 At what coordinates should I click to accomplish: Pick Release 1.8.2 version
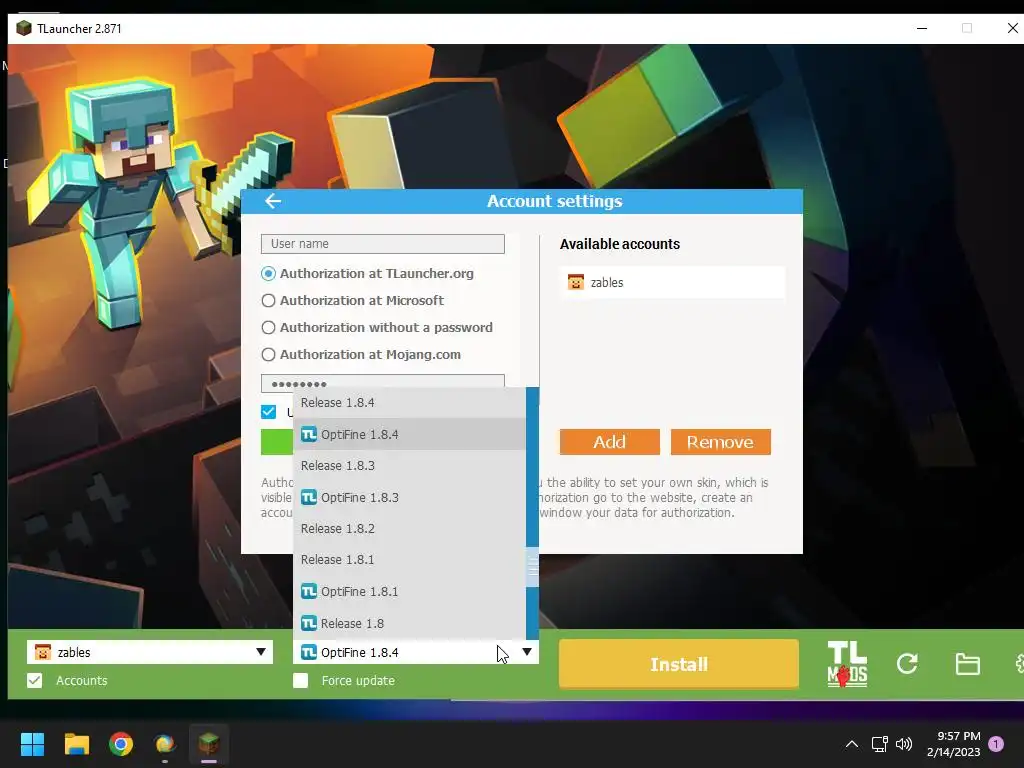click(x=409, y=528)
